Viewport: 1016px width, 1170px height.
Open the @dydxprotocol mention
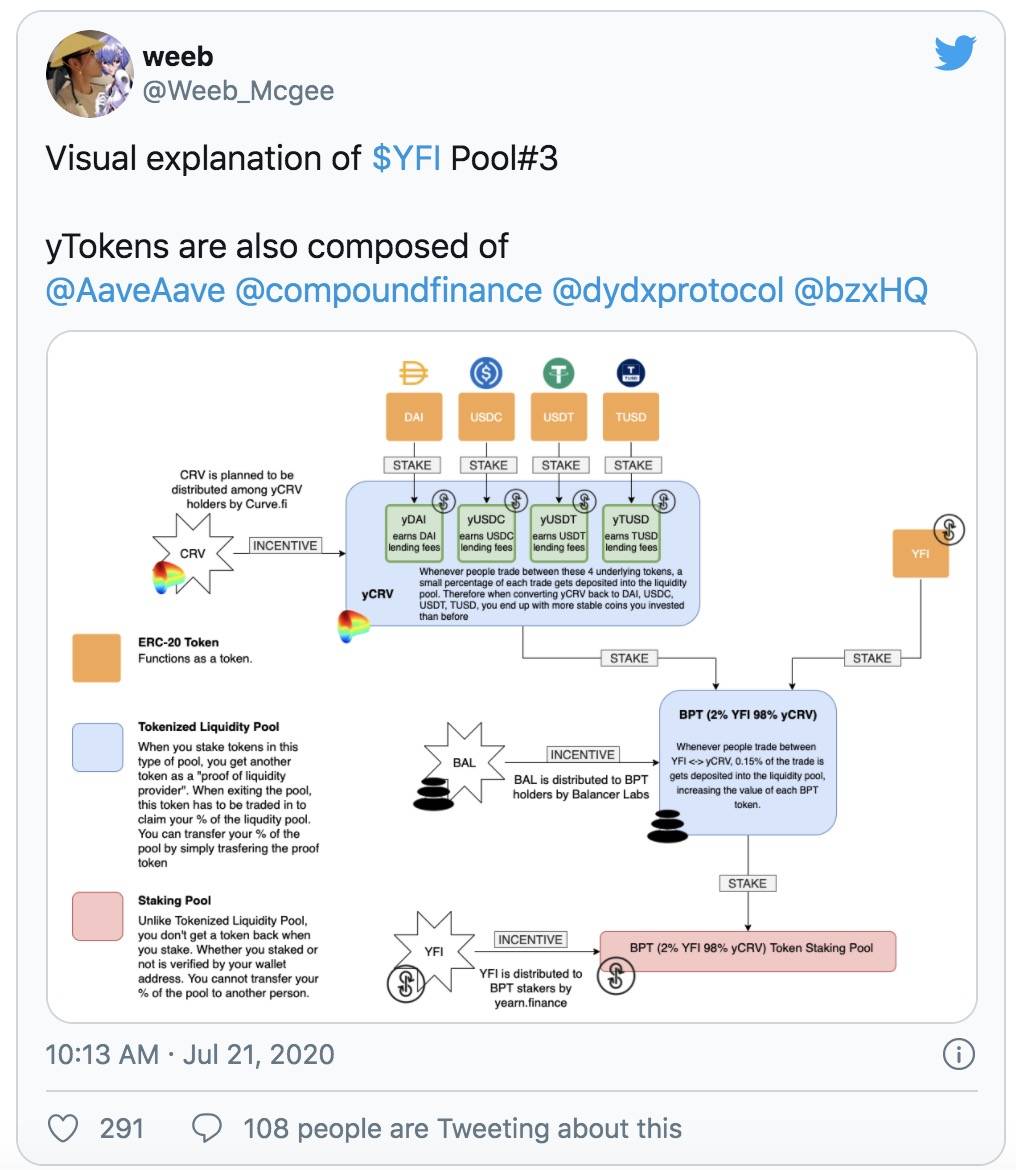click(668, 290)
